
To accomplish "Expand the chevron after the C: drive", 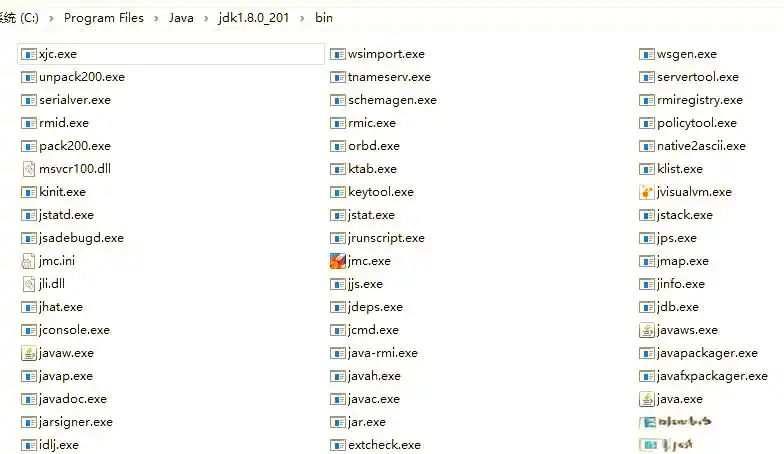I will click(x=51, y=18).
